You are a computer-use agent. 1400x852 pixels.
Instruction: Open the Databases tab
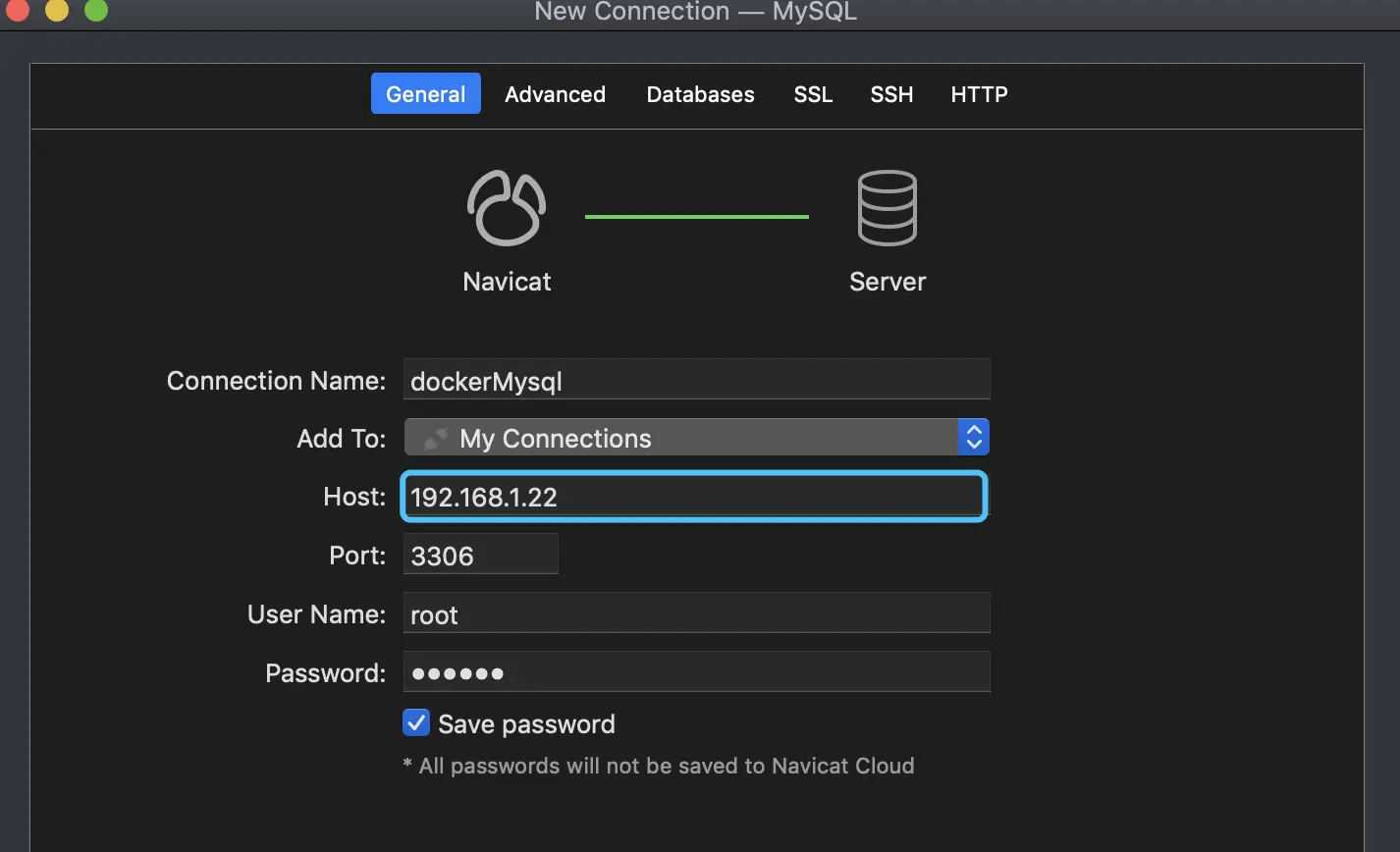(700, 94)
